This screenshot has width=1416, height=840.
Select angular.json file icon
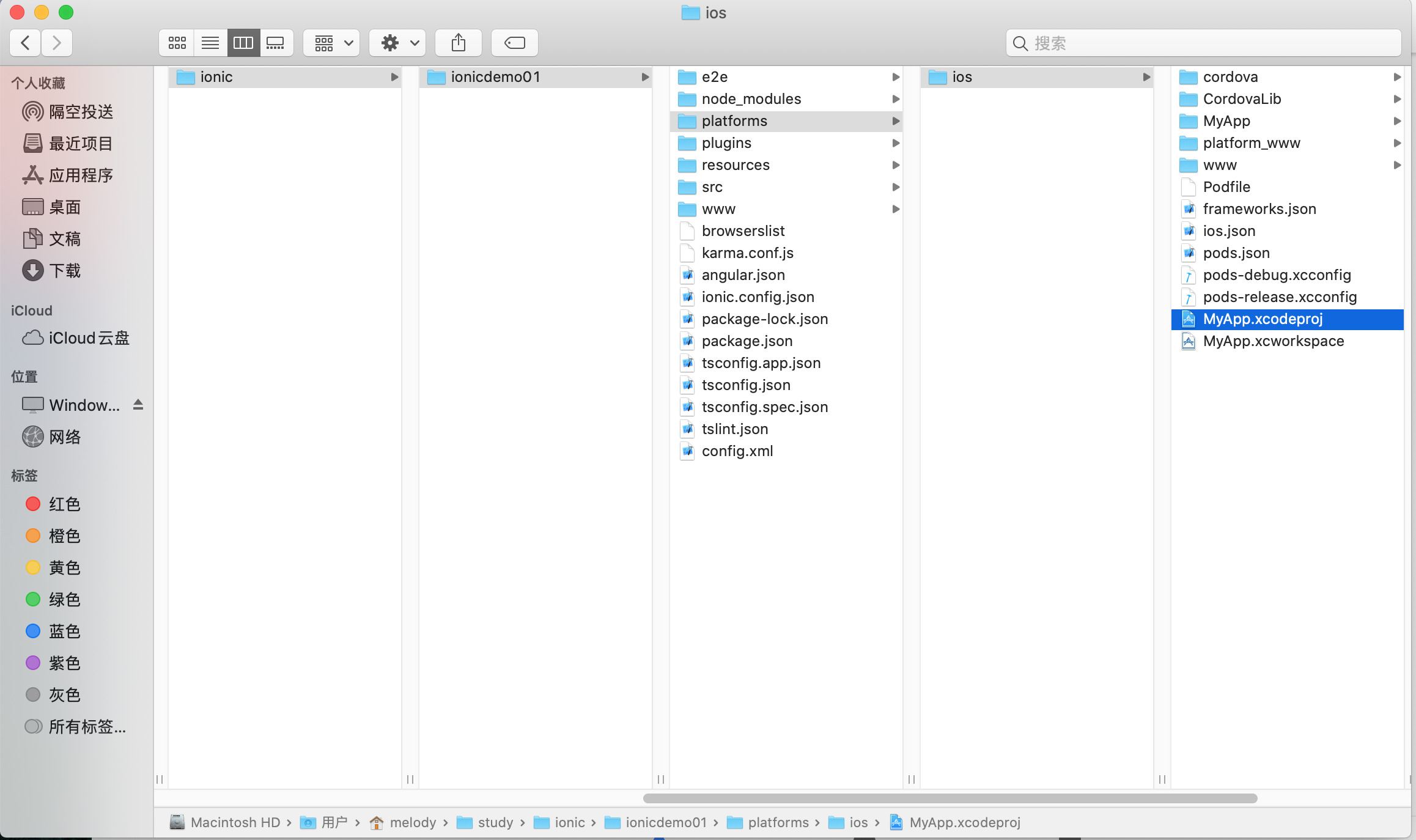coord(687,275)
